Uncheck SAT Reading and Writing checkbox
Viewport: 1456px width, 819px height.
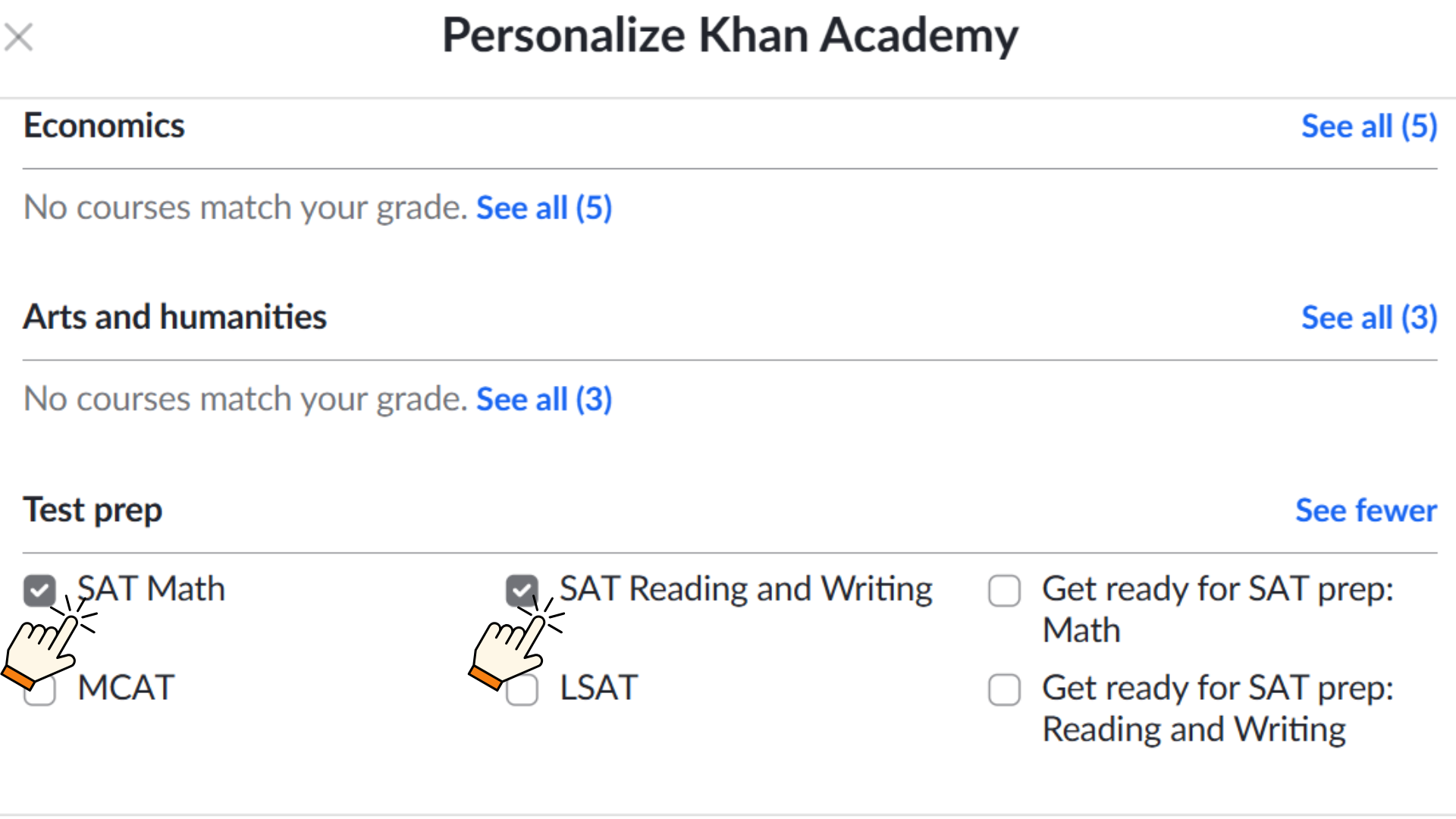click(x=522, y=591)
